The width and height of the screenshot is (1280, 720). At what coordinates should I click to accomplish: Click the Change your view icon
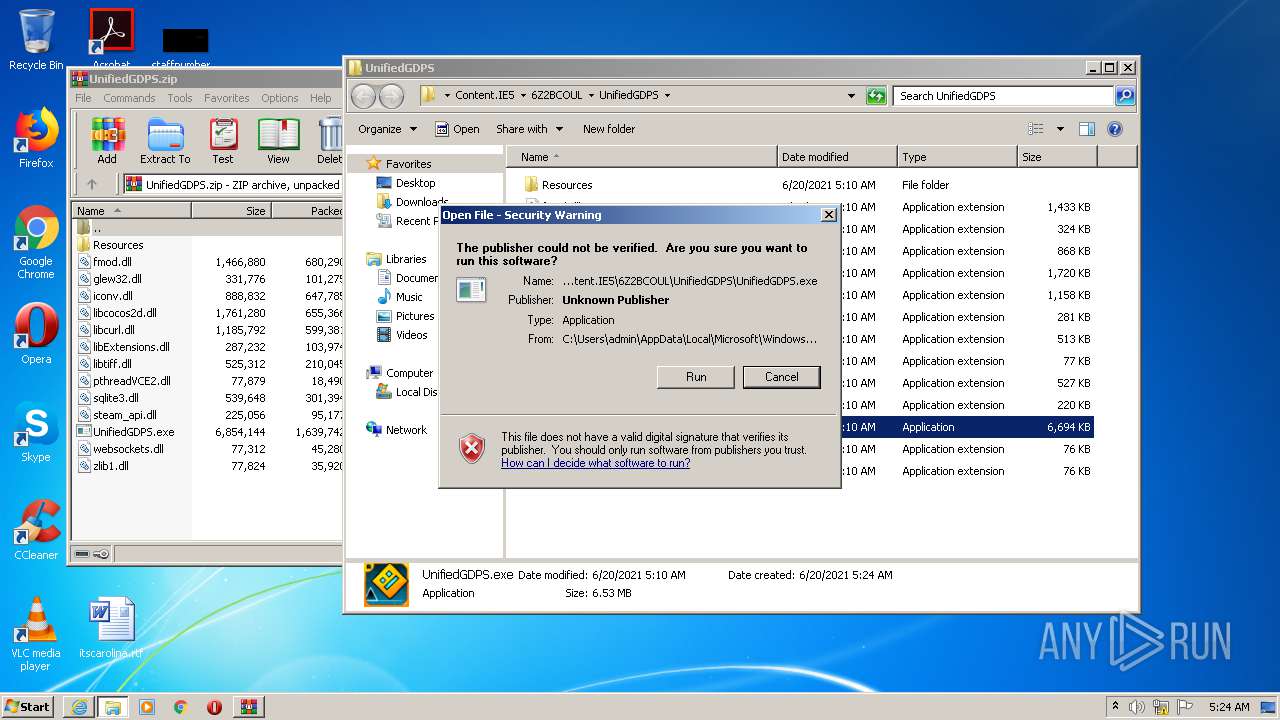[x=1036, y=129]
